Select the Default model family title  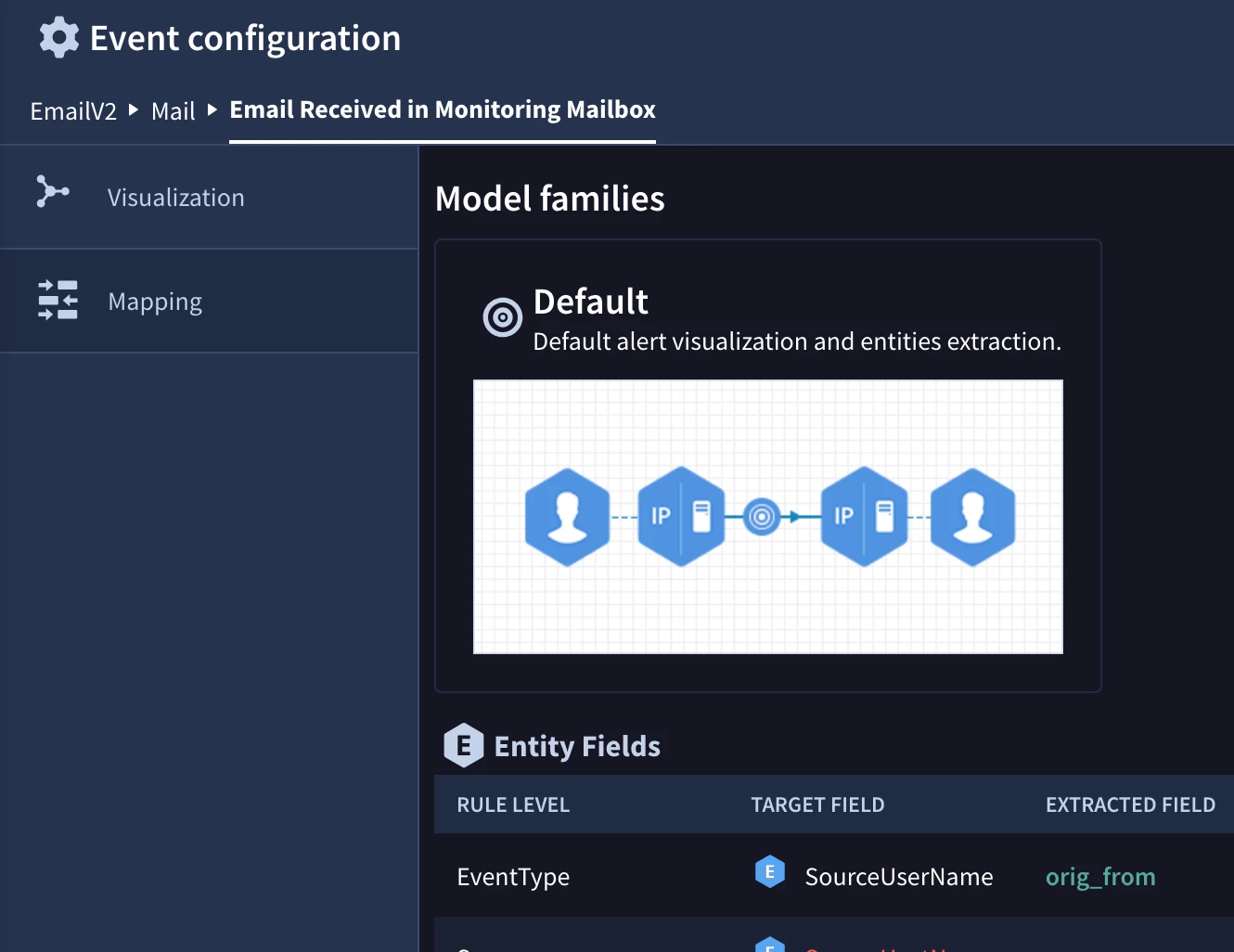[590, 302]
